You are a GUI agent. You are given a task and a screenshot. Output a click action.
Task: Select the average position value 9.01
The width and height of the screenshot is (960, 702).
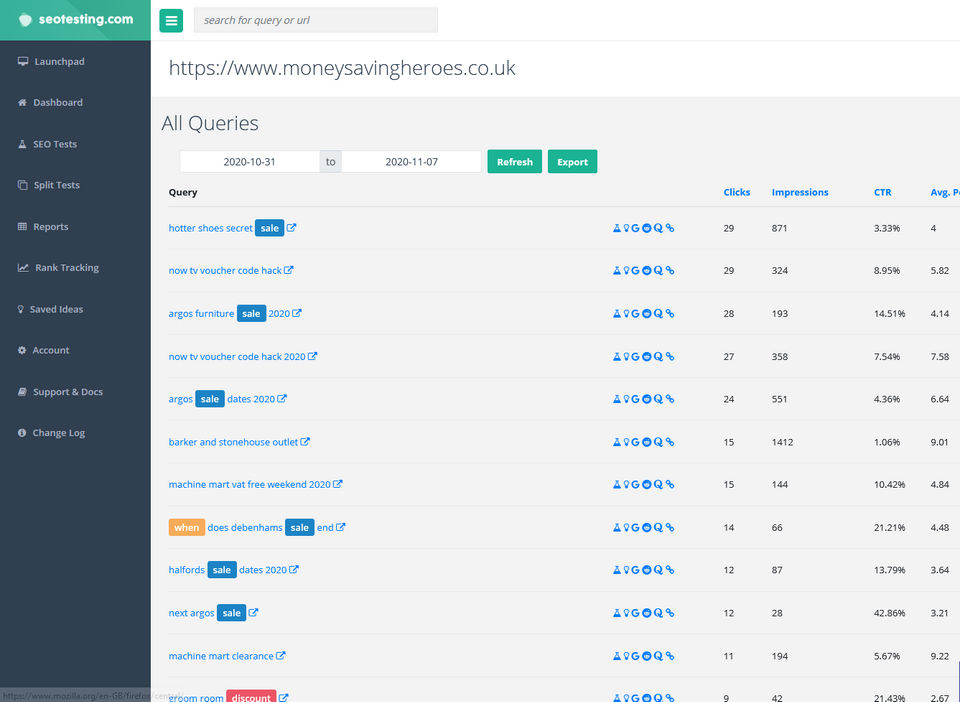[x=939, y=442]
